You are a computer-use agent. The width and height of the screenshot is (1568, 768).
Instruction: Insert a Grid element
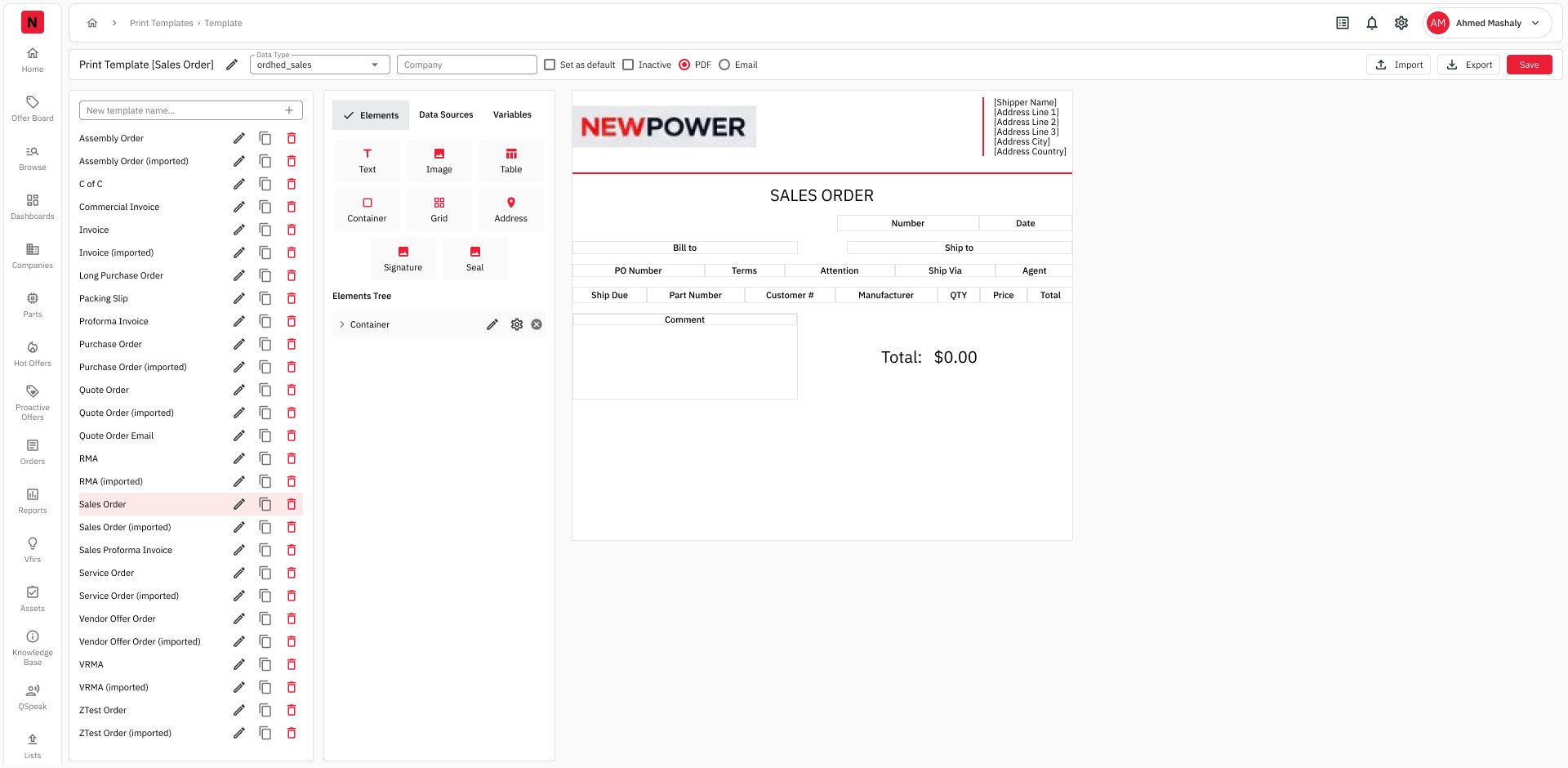[x=439, y=210]
